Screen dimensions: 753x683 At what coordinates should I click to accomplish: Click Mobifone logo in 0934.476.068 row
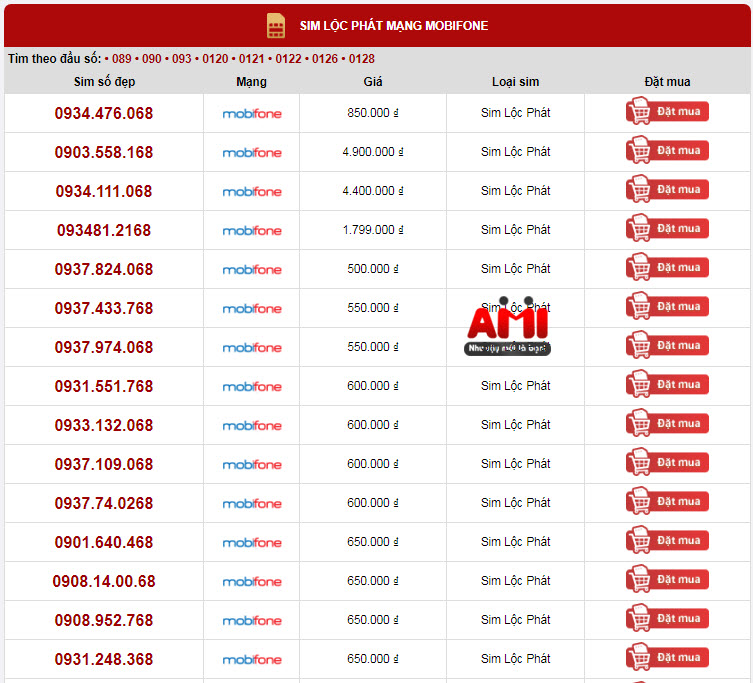252,114
